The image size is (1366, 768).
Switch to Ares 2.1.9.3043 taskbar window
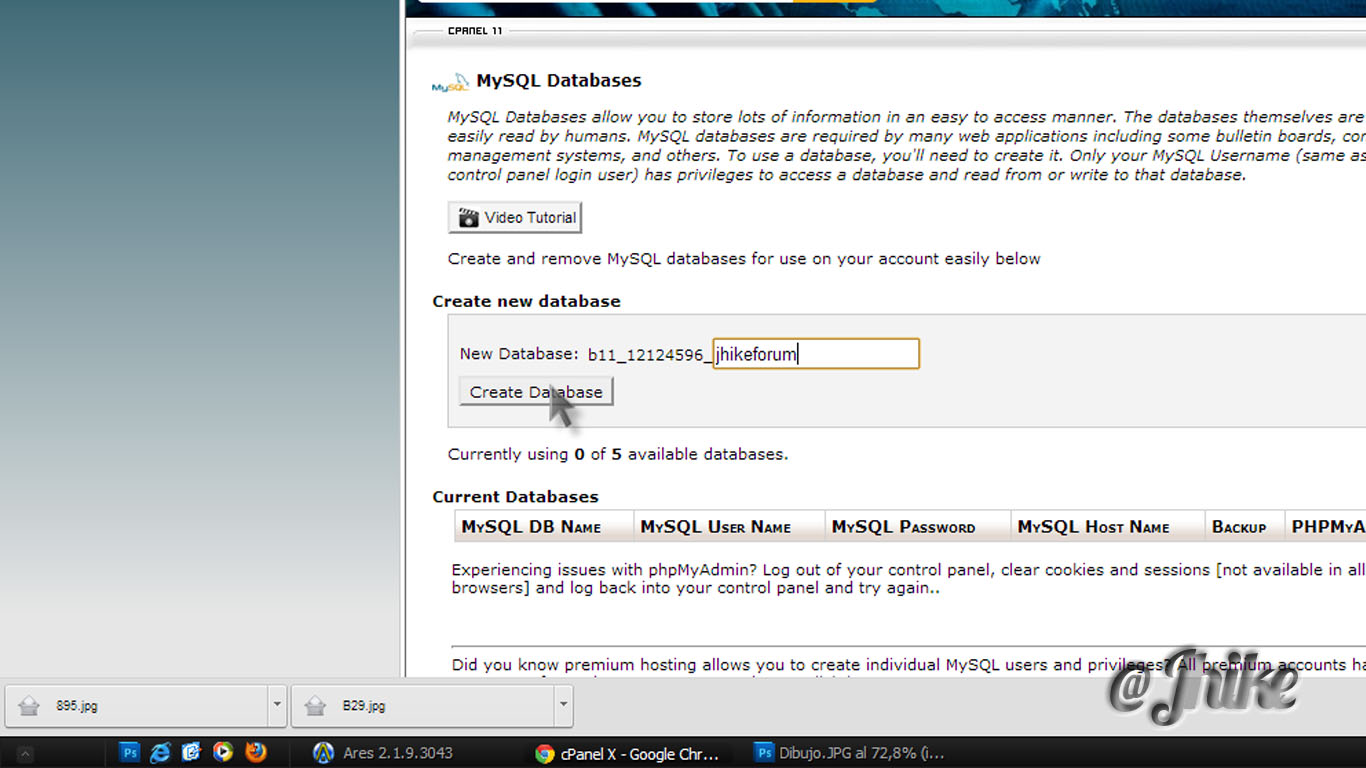[x=383, y=753]
